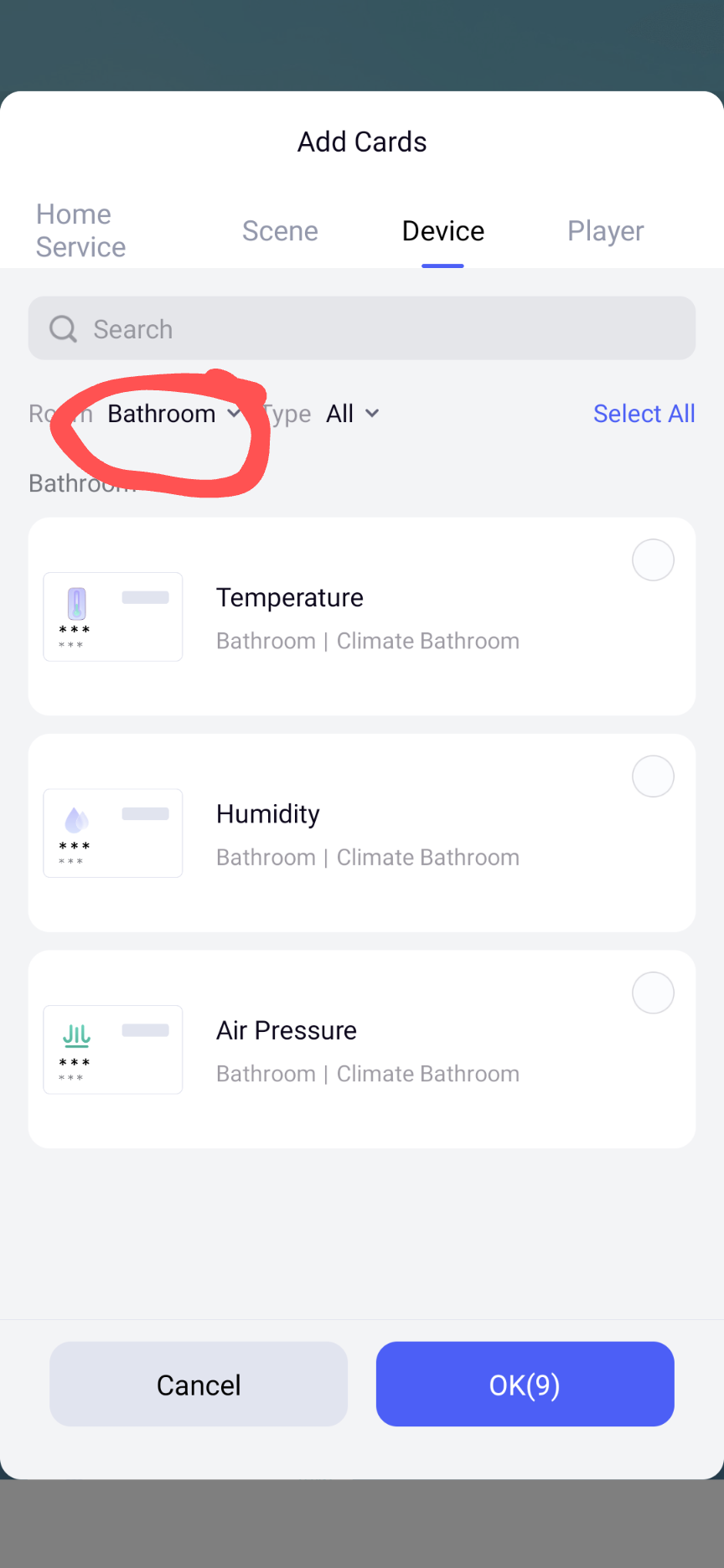Click the search magnifier icon
724x1568 pixels.
[63, 329]
